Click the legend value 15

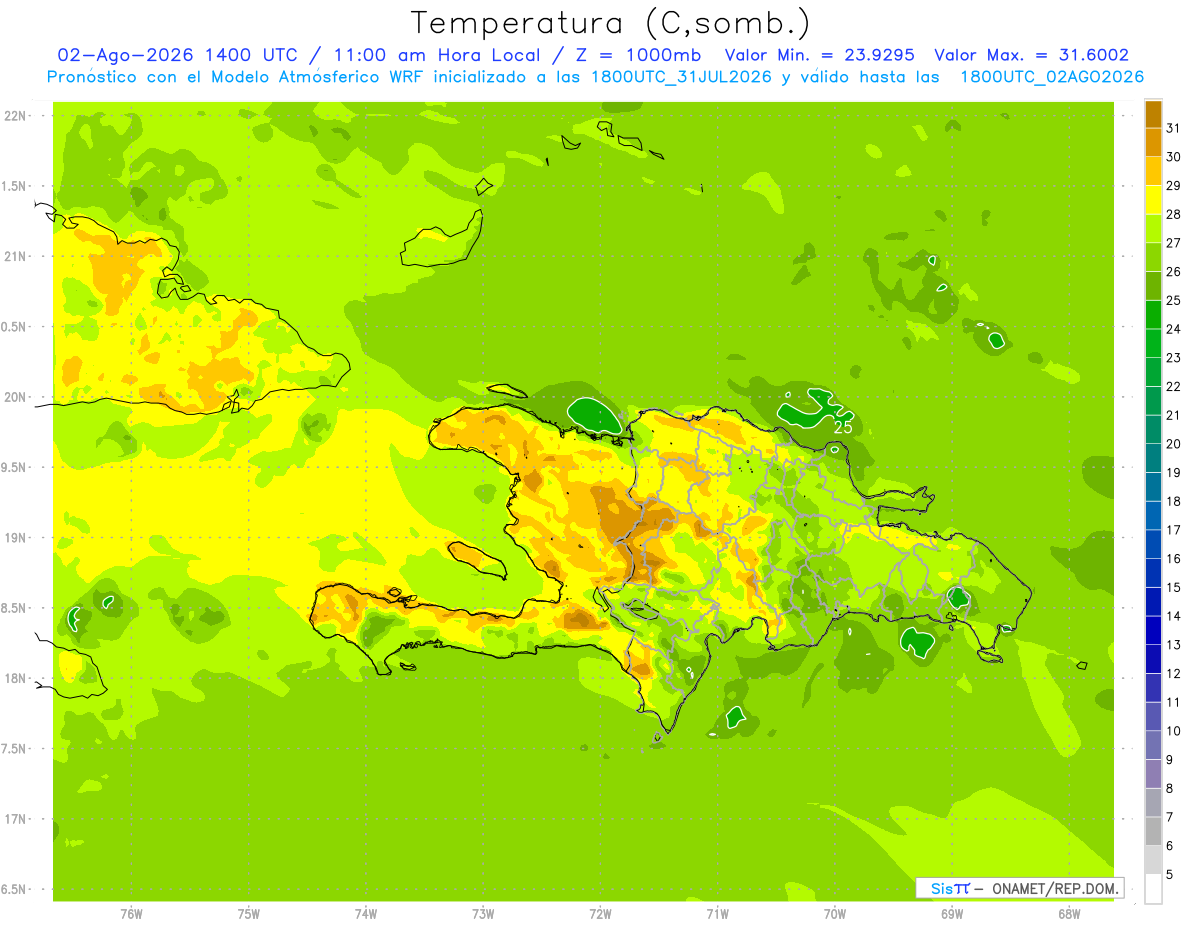[x=1173, y=587]
